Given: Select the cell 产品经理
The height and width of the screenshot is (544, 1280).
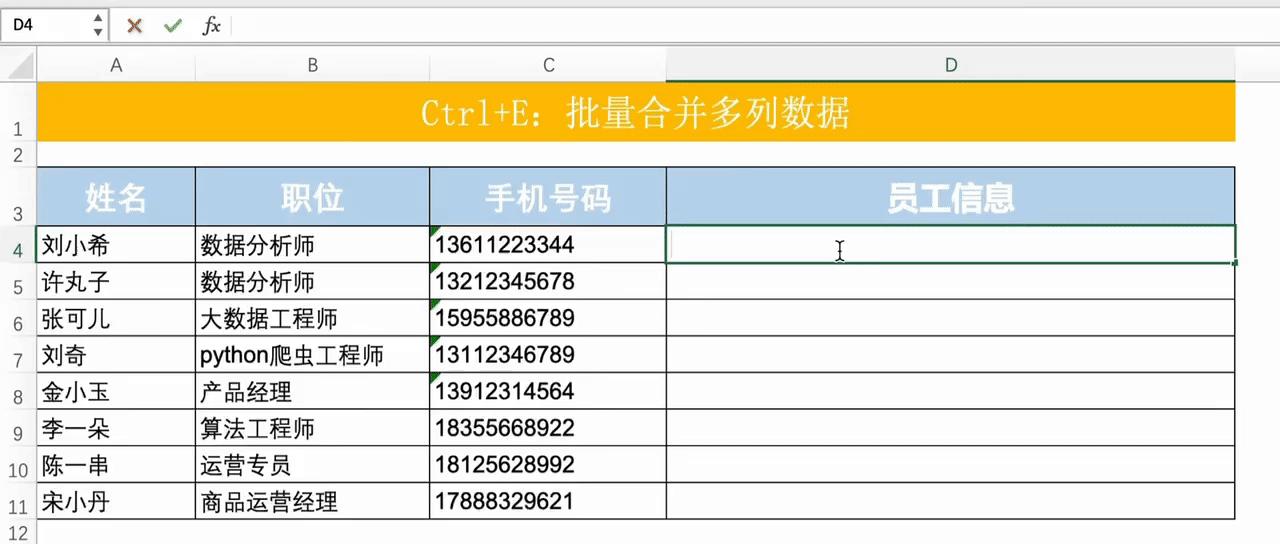Looking at the screenshot, I should [313, 392].
